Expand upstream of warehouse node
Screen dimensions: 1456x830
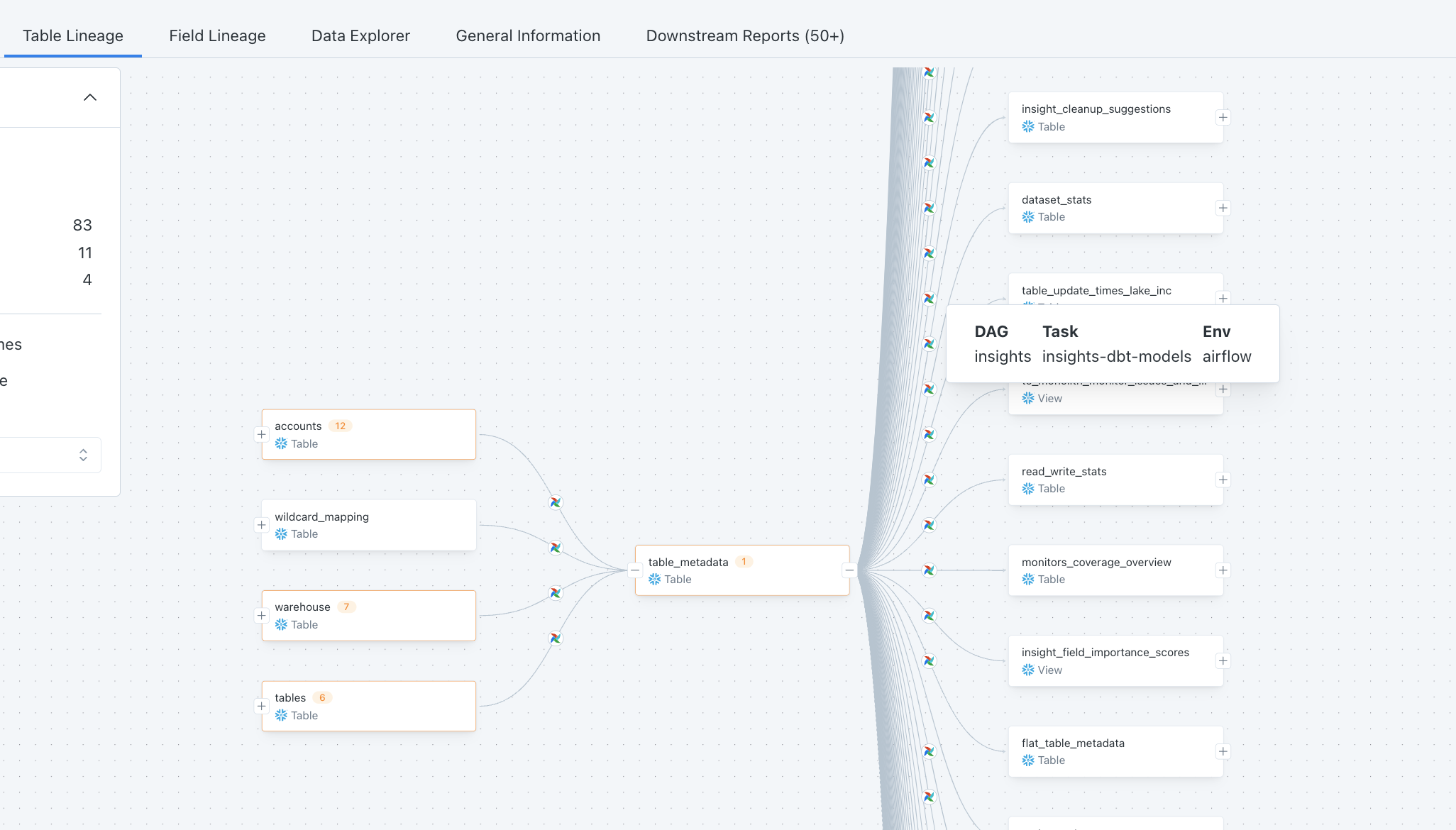tap(261, 616)
